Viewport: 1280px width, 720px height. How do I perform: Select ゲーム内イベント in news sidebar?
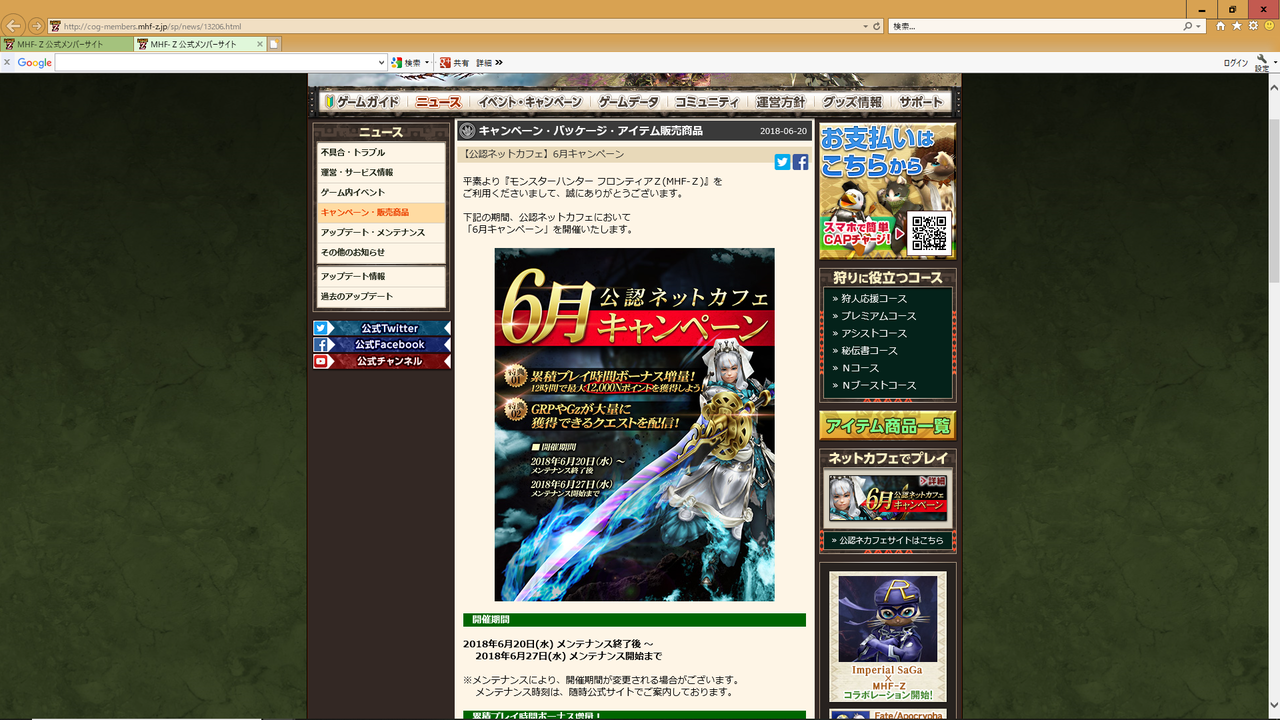tap(381, 193)
